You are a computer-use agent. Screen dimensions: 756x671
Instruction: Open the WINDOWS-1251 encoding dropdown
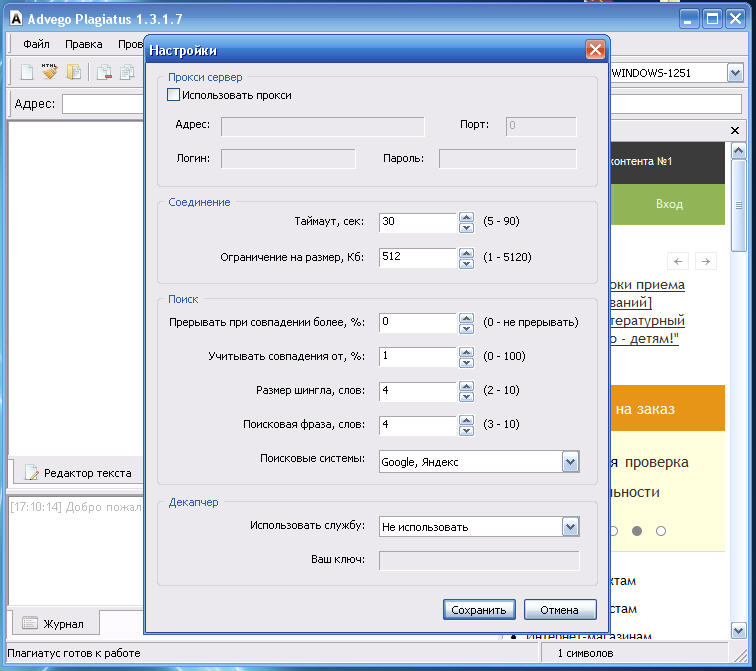735,73
